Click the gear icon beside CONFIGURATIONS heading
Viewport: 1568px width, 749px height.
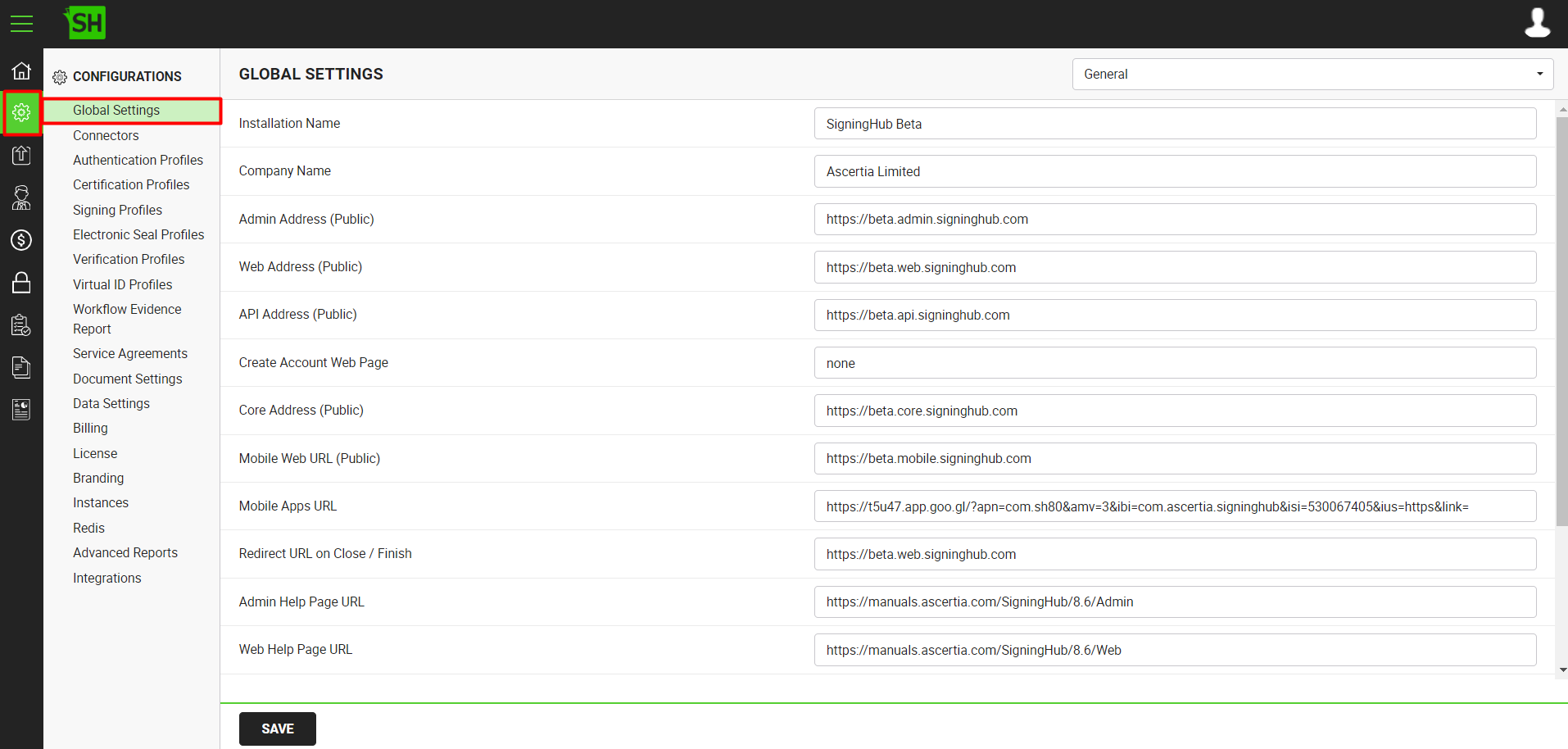(x=60, y=77)
